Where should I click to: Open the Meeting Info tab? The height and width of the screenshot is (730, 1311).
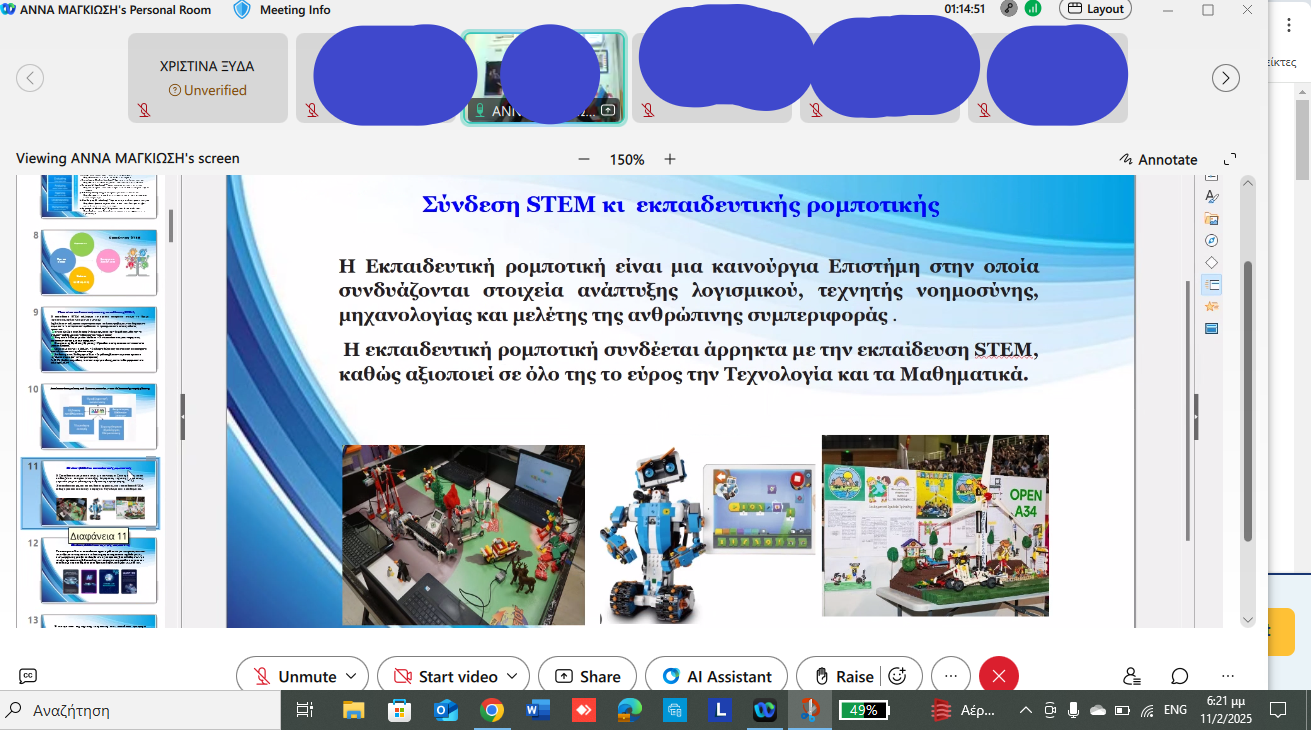point(294,10)
